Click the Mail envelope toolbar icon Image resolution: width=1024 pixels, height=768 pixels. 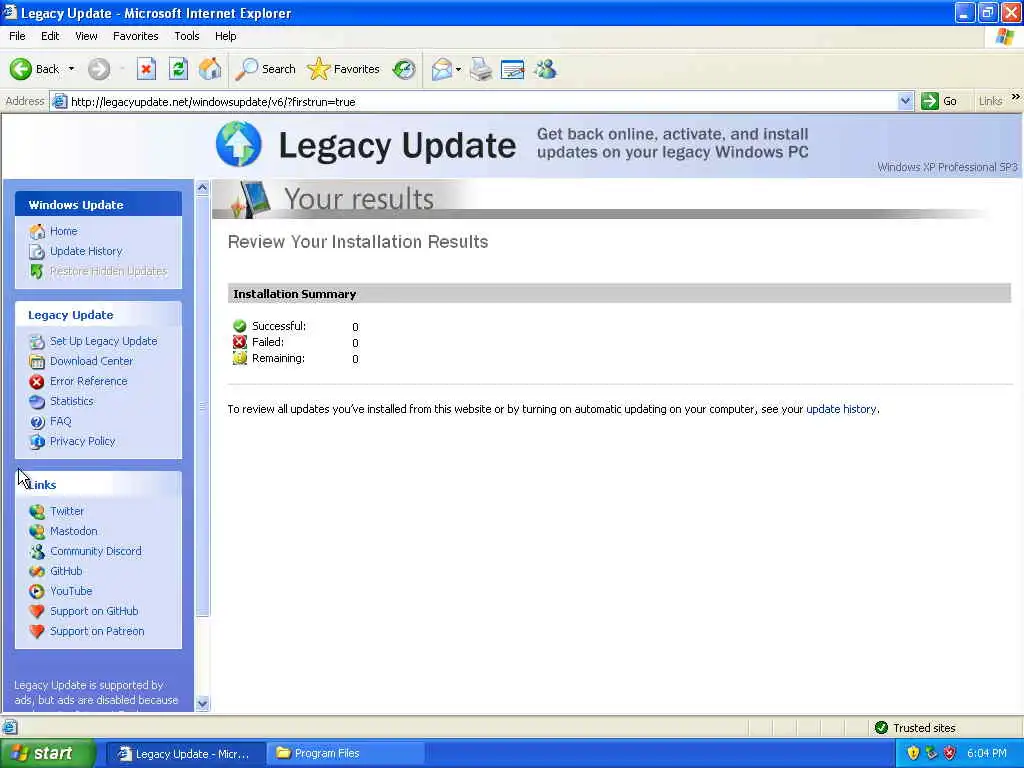(442, 69)
